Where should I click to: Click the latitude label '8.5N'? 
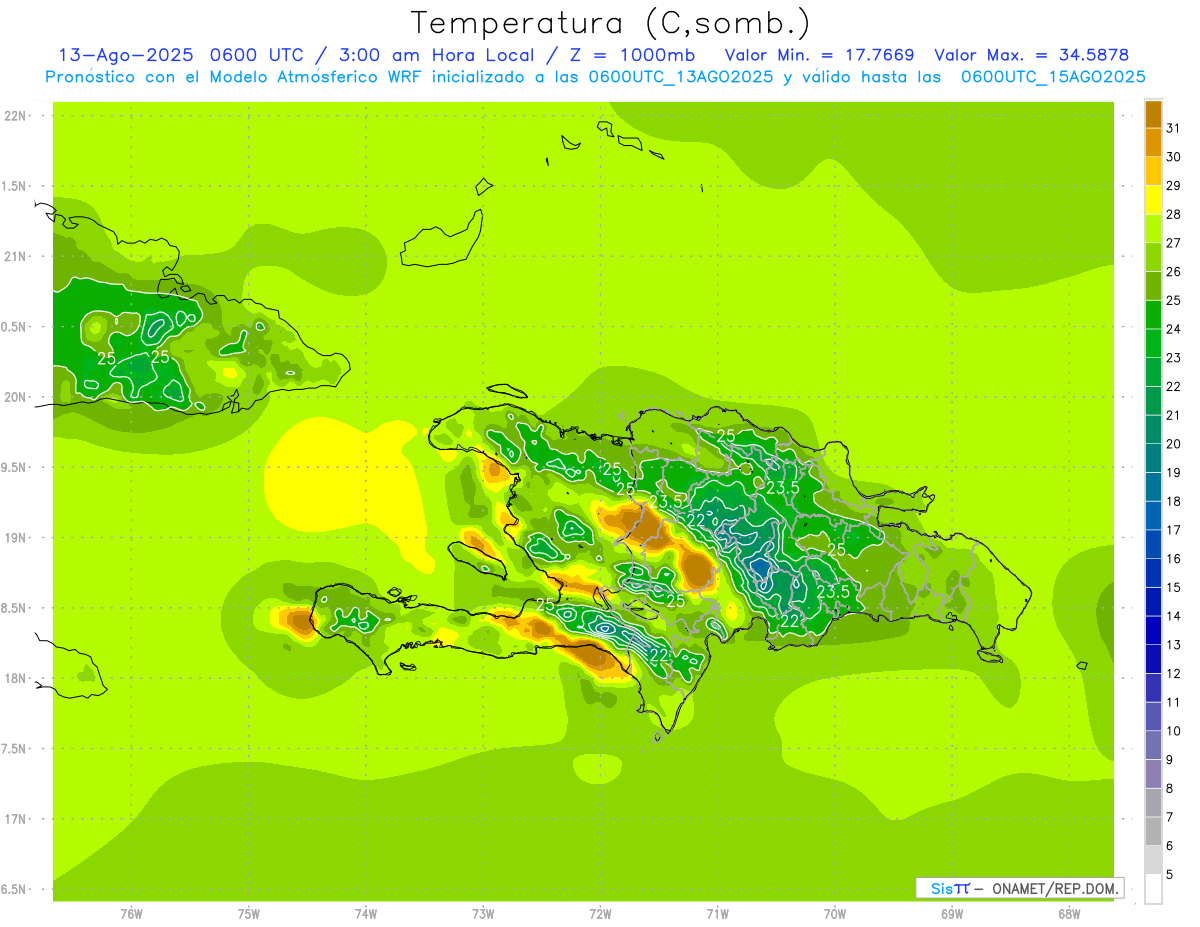pyautogui.click(x=14, y=608)
